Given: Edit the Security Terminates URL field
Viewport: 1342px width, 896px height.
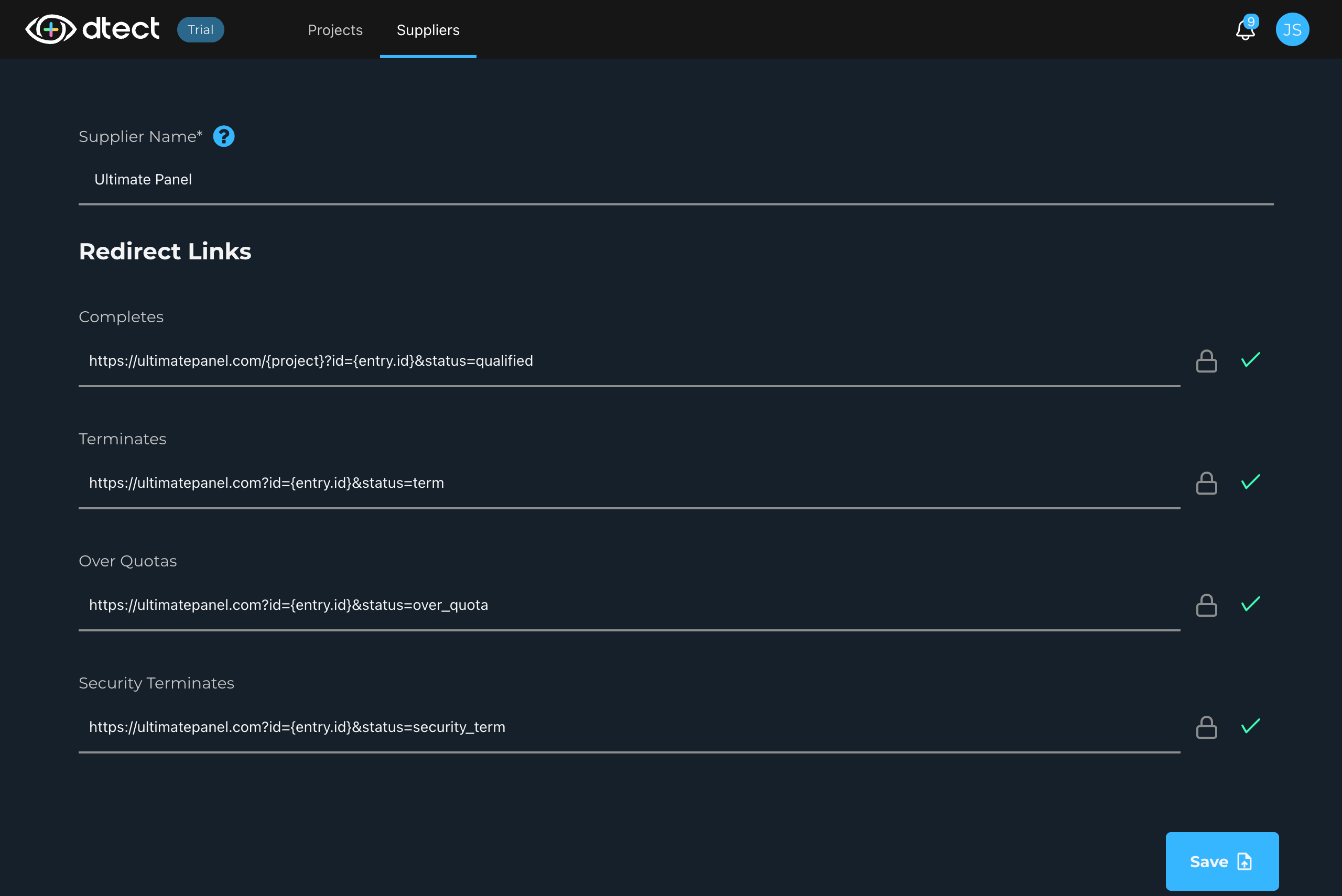Looking at the screenshot, I should pyautogui.click(x=629, y=727).
